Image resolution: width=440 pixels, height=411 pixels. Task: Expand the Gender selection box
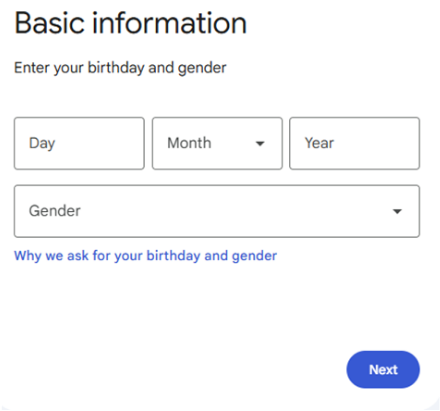pyautogui.click(x=217, y=211)
